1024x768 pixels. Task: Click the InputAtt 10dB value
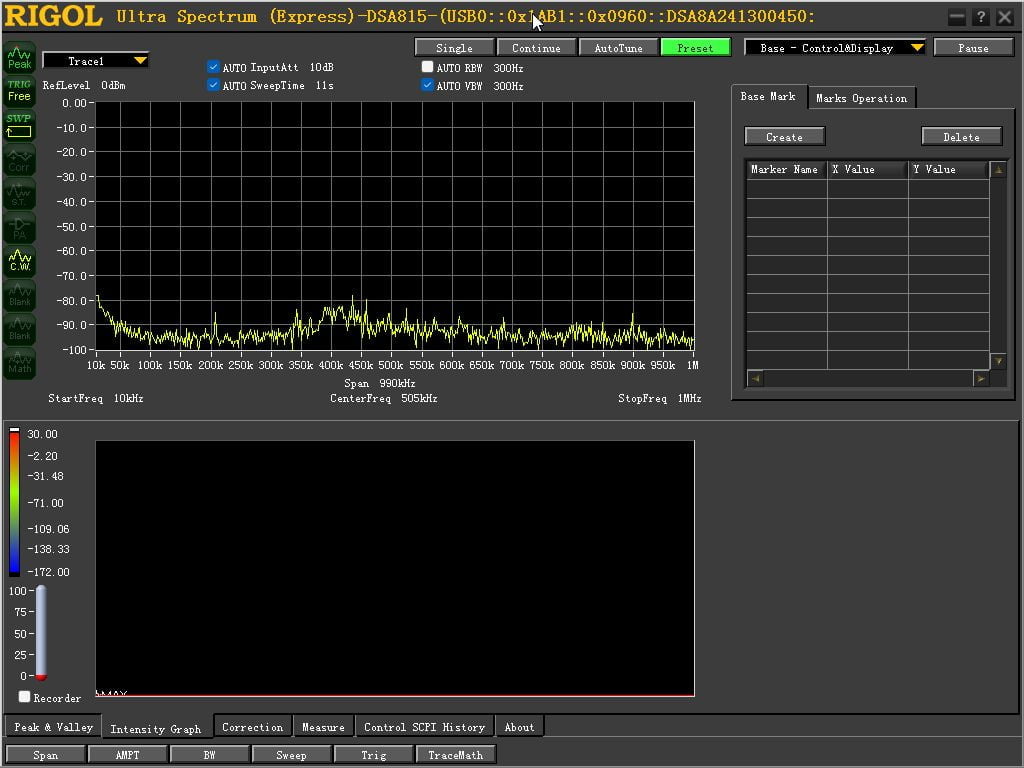(x=321, y=67)
